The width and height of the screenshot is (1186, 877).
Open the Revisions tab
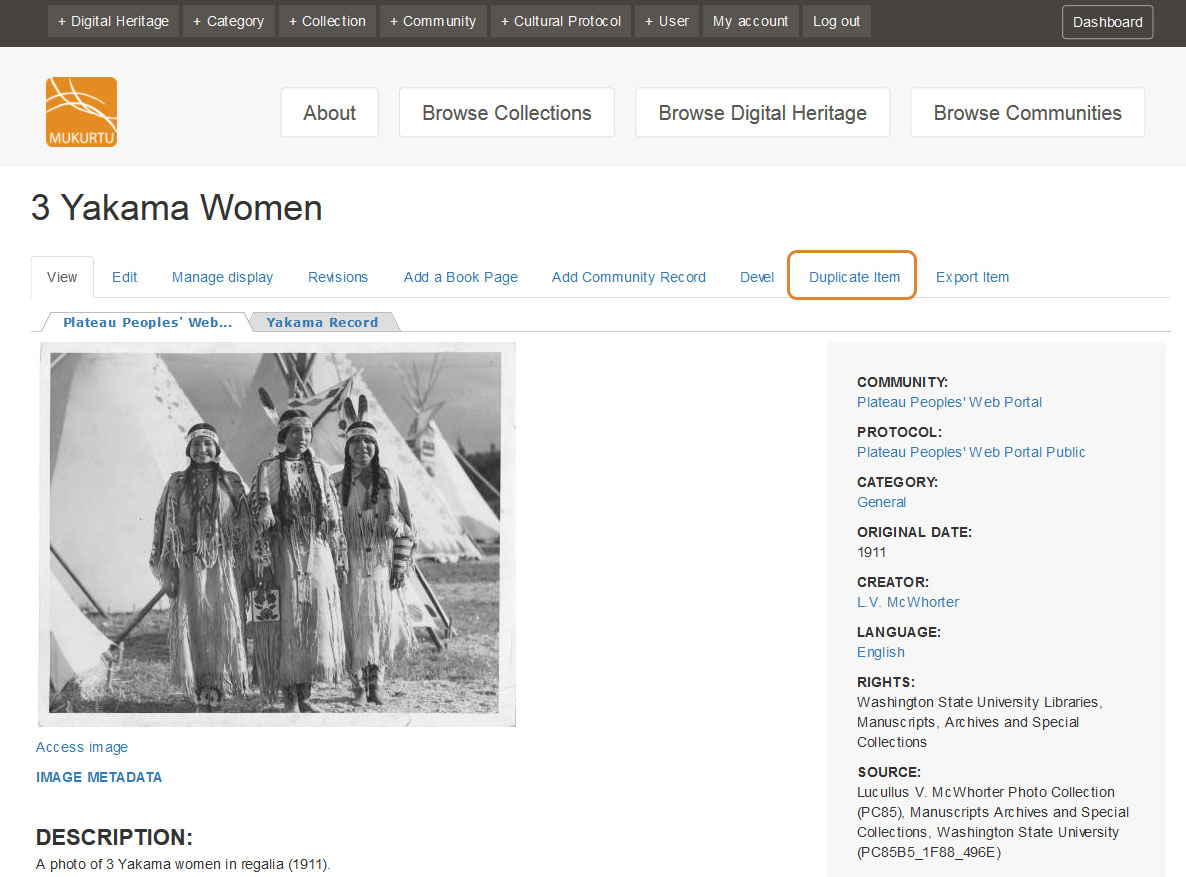[338, 277]
